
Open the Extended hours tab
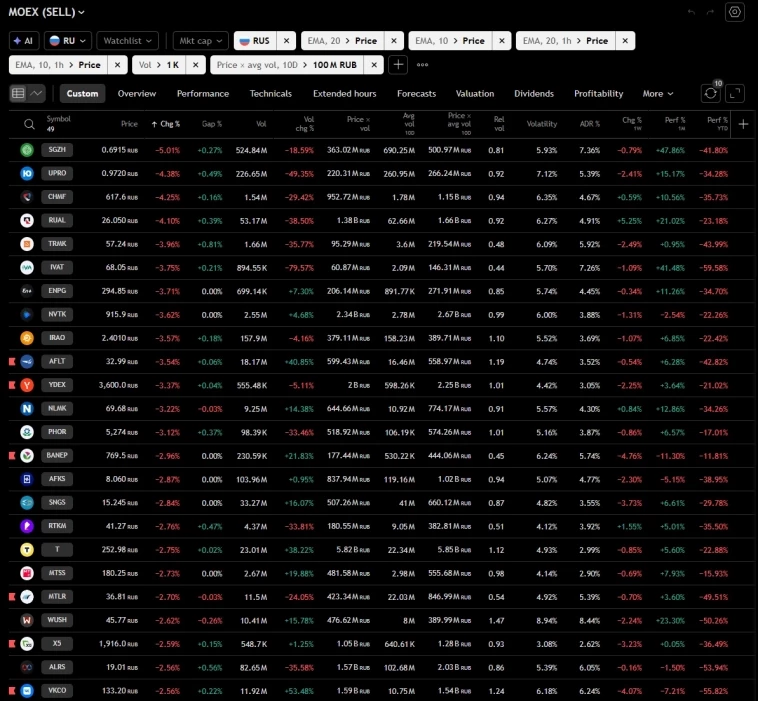[345, 93]
